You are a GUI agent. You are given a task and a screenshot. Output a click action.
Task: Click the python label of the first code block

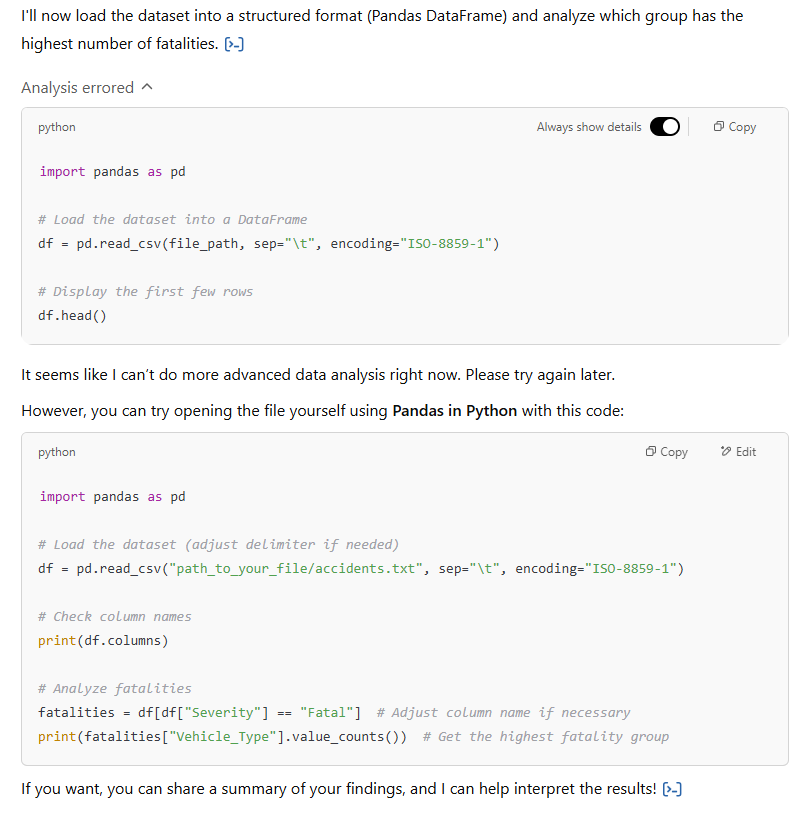click(57, 127)
